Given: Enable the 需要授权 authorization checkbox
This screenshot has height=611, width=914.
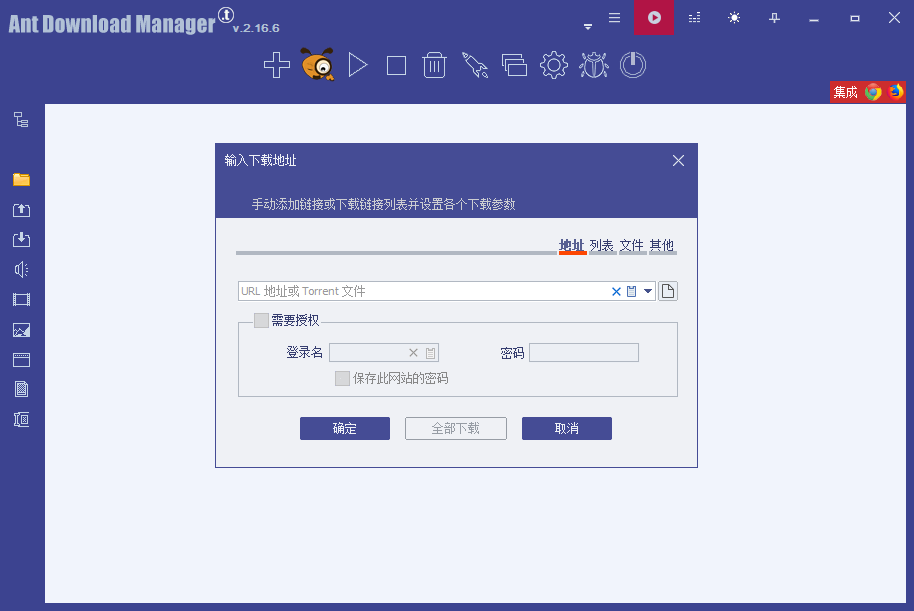Looking at the screenshot, I should pyautogui.click(x=262, y=320).
